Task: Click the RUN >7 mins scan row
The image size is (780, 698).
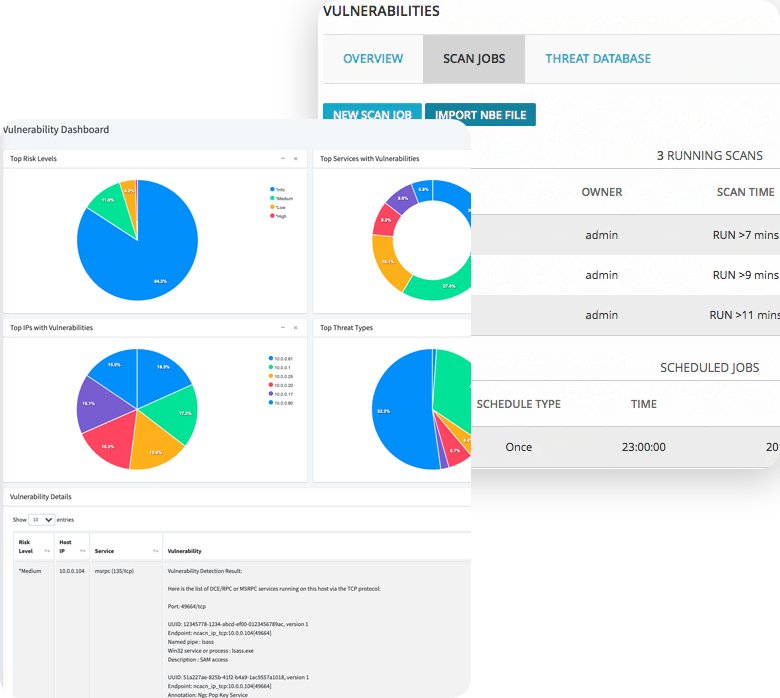Action: point(625,235)
